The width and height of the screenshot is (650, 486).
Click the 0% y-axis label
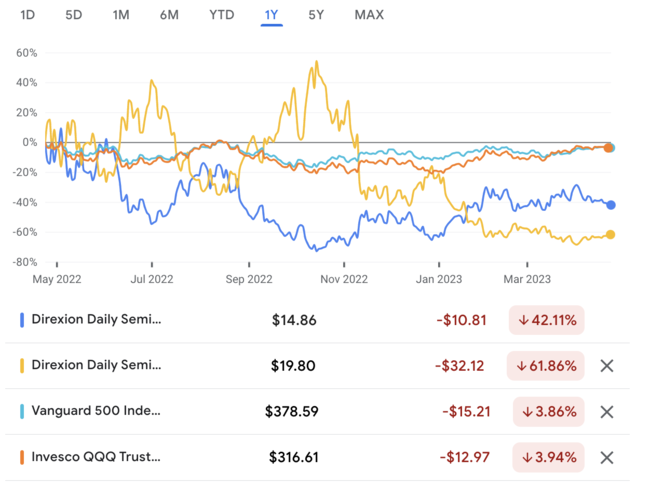(x=30, y=142)
